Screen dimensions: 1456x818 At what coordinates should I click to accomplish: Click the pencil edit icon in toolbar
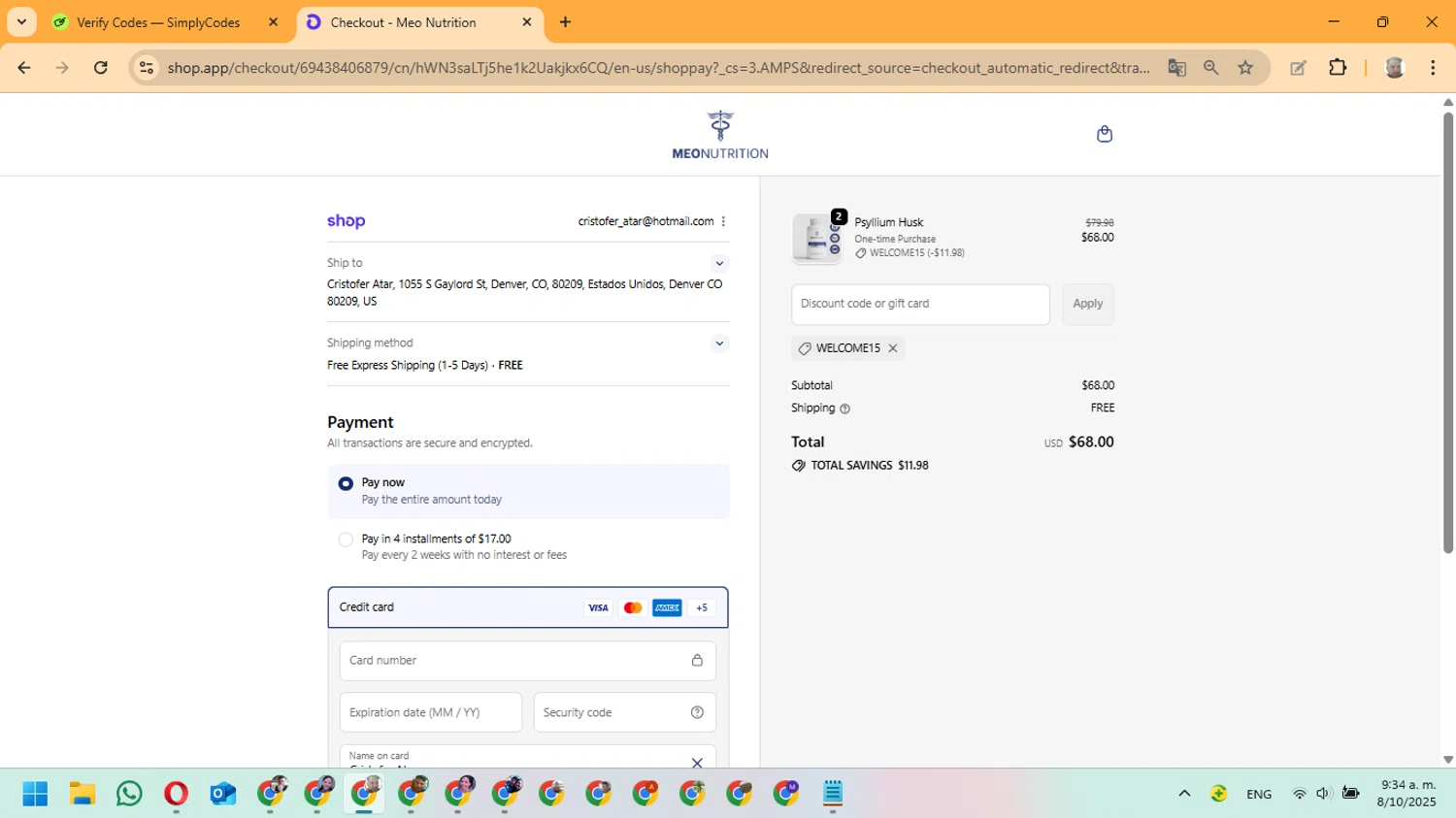(1298, 68)
